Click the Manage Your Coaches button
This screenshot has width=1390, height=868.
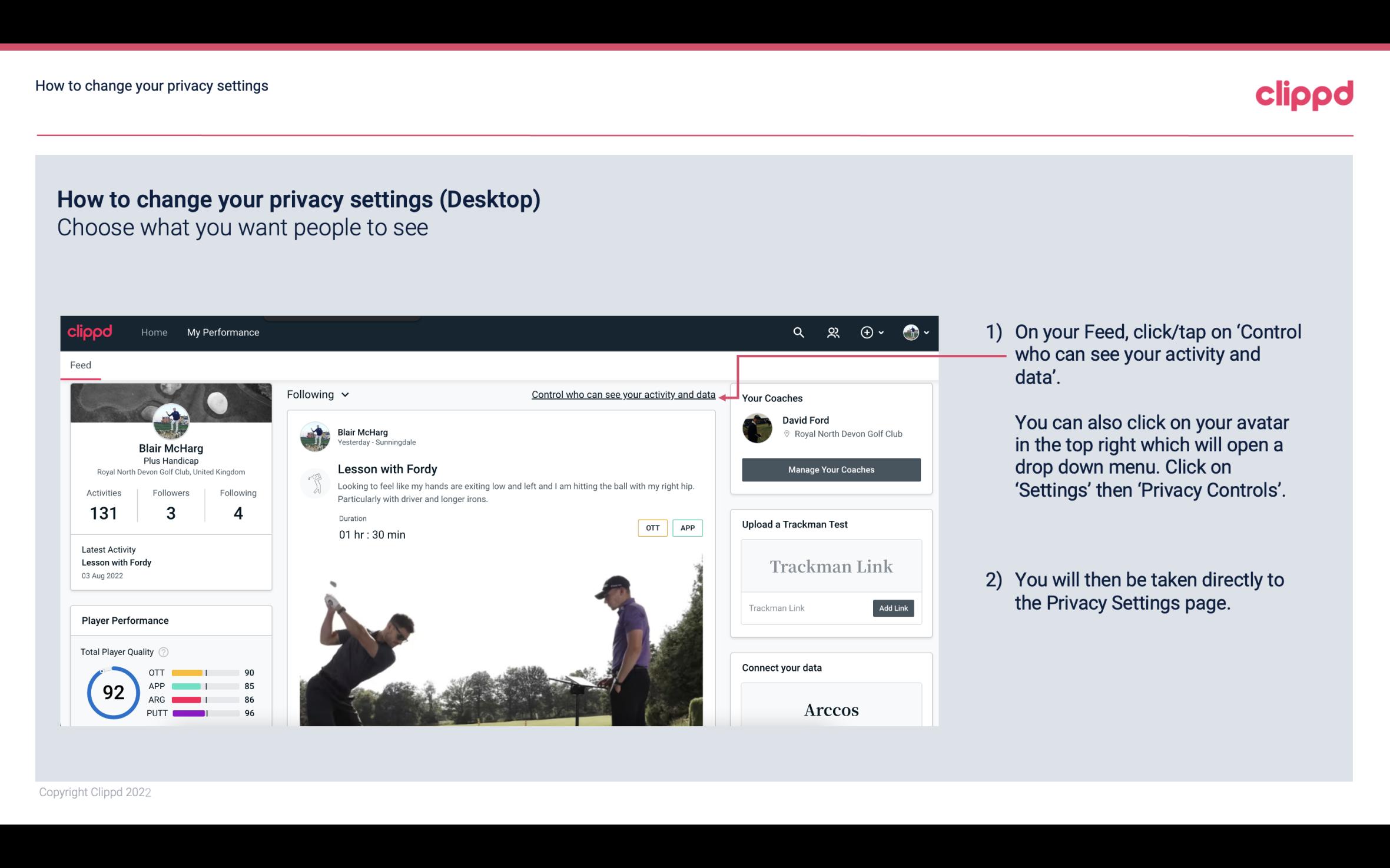pos(830,469)
